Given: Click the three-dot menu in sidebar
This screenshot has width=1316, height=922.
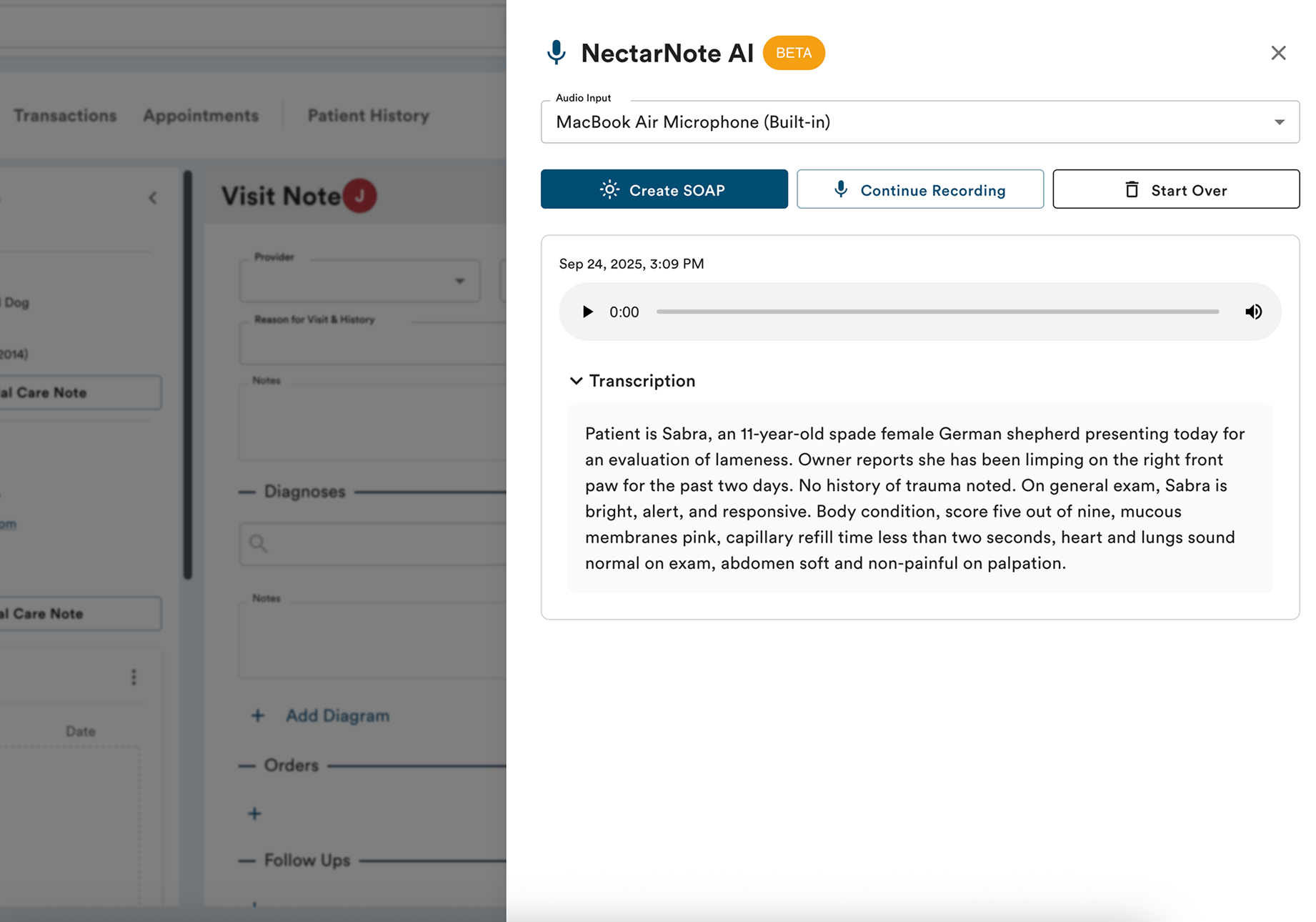Looking at the screenshot, I should coord(134,677).
